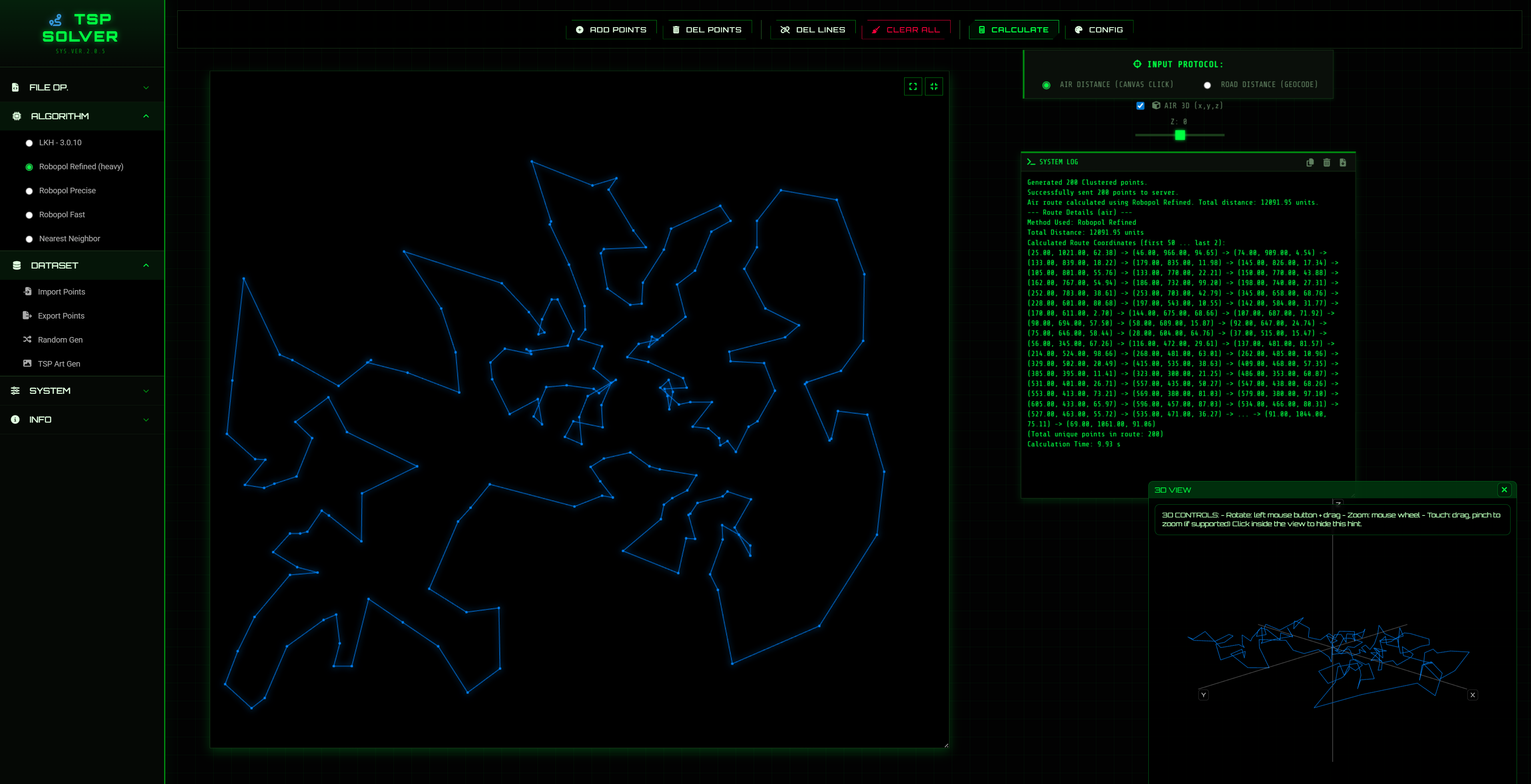Expand the SYSTEM section
The width and height of the screenshot is (1531, 784).
pyautogui.click(x=82, y=391)
